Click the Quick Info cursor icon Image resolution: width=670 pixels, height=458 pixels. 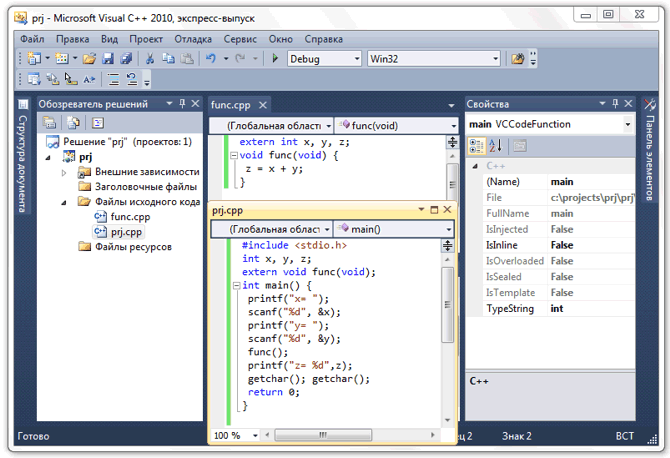pos(71,79)
